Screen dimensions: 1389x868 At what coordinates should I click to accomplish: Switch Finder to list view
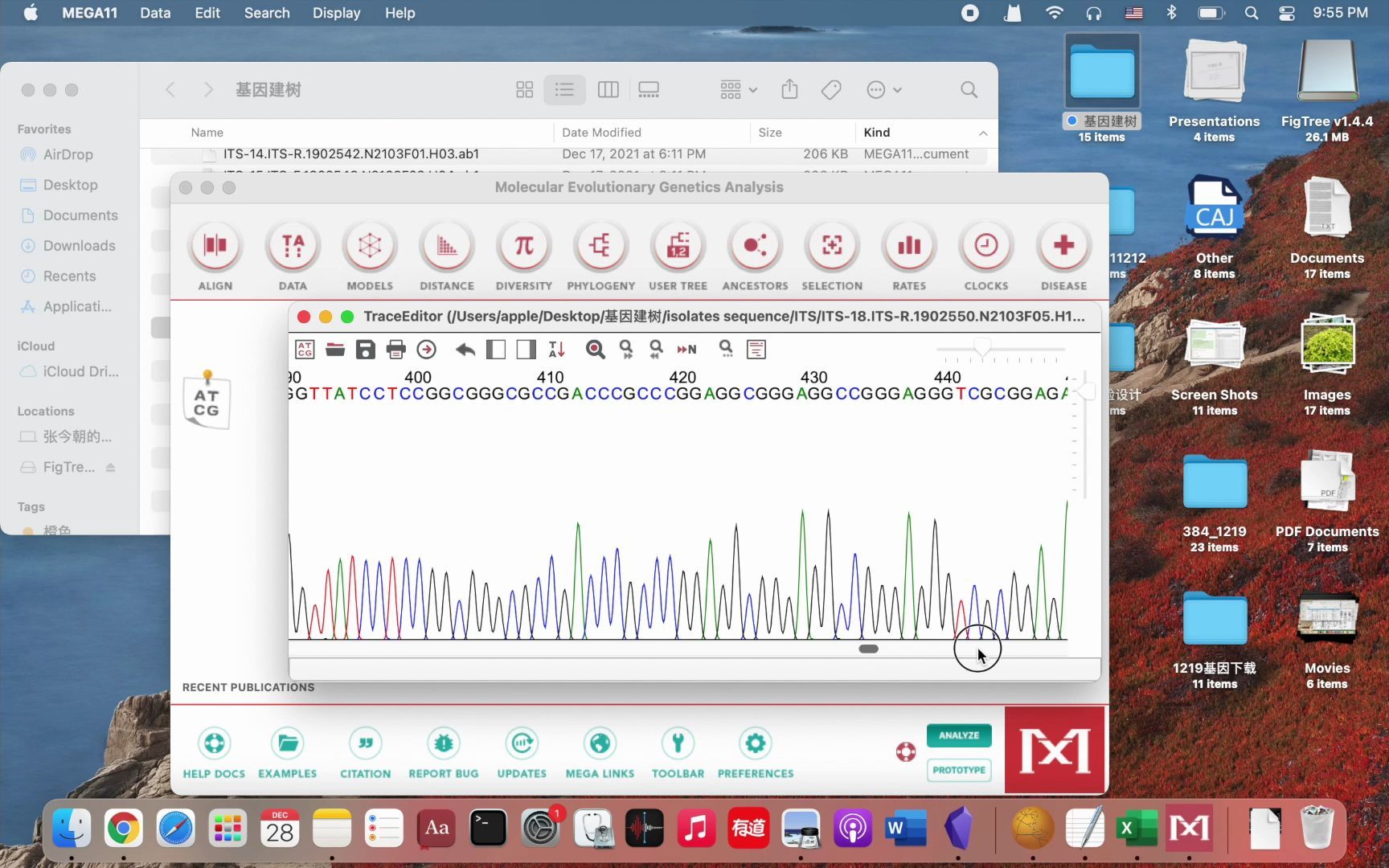[x=564, y=89]
